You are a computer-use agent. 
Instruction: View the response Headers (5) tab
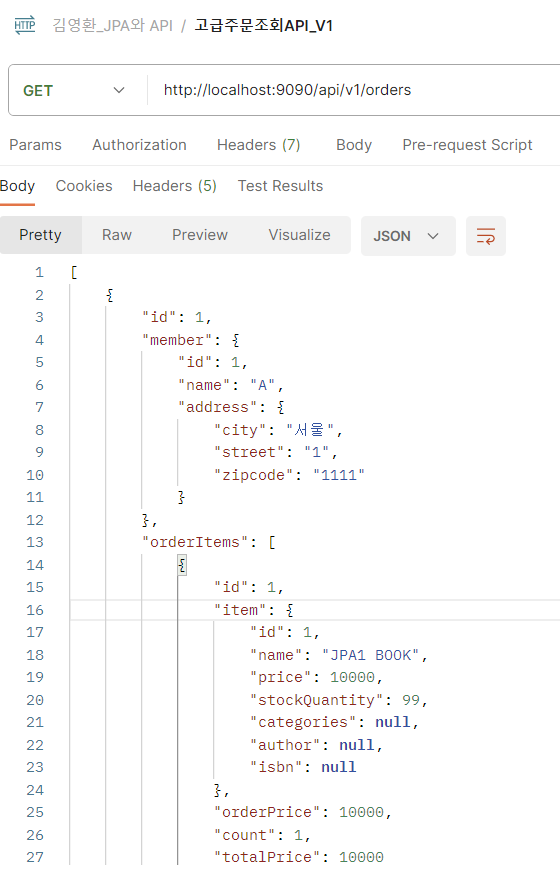point(174,186)
